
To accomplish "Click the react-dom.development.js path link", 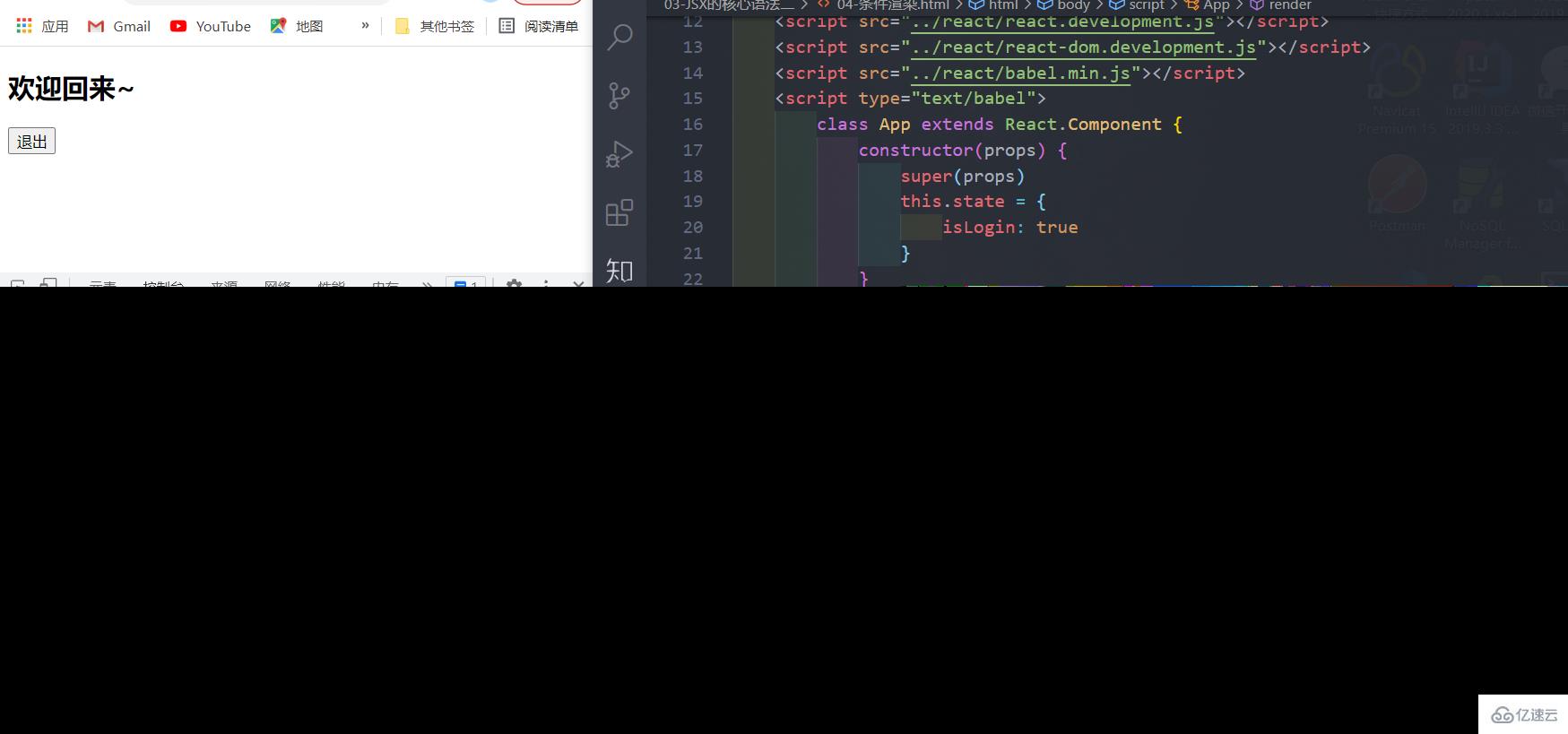I will pyautogui.click(x=1084, y=47).
